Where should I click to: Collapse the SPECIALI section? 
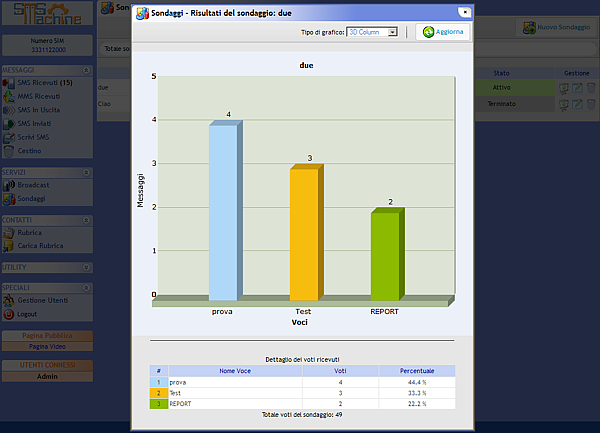(86, 288)
